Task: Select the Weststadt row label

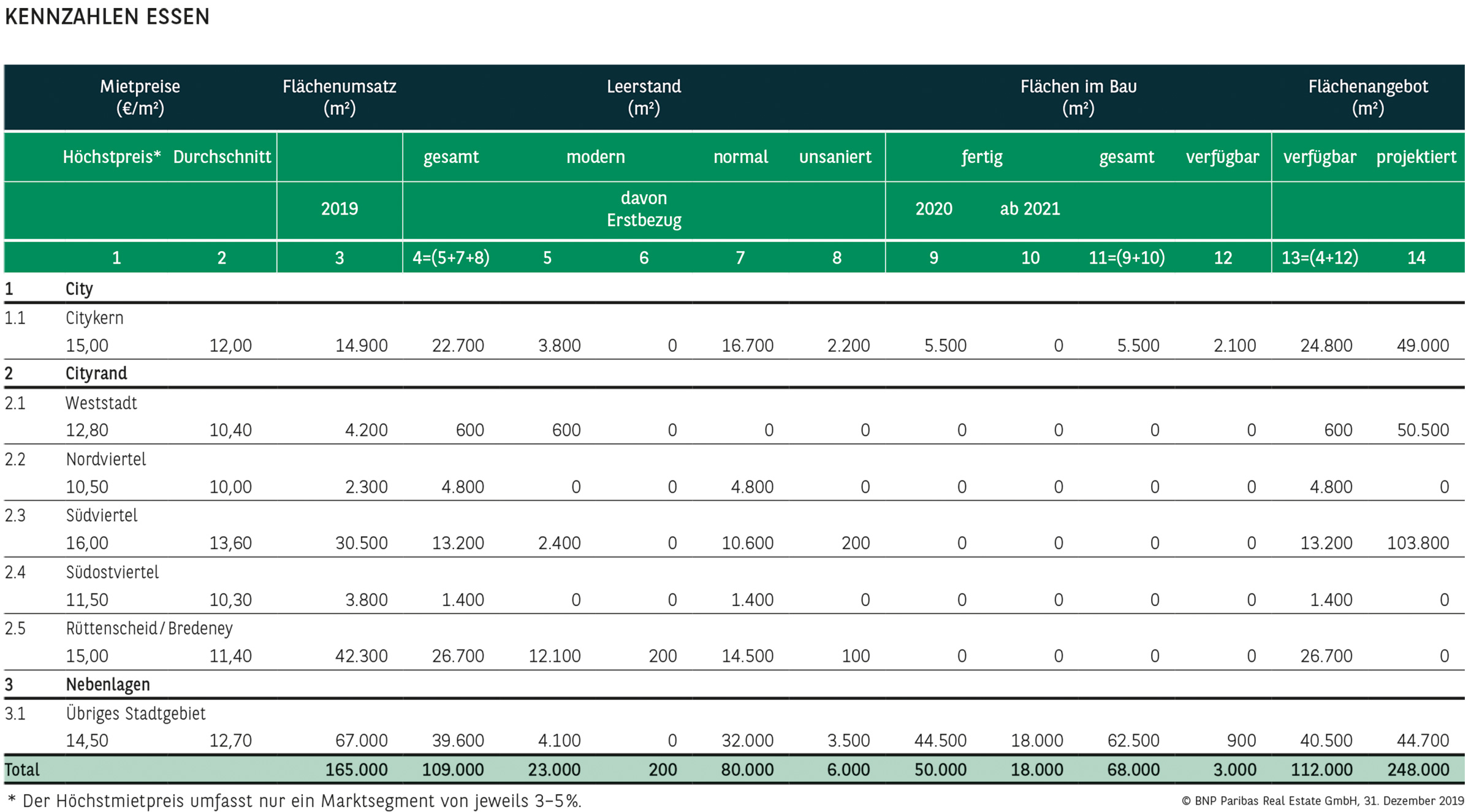Action: click(101, 403)
